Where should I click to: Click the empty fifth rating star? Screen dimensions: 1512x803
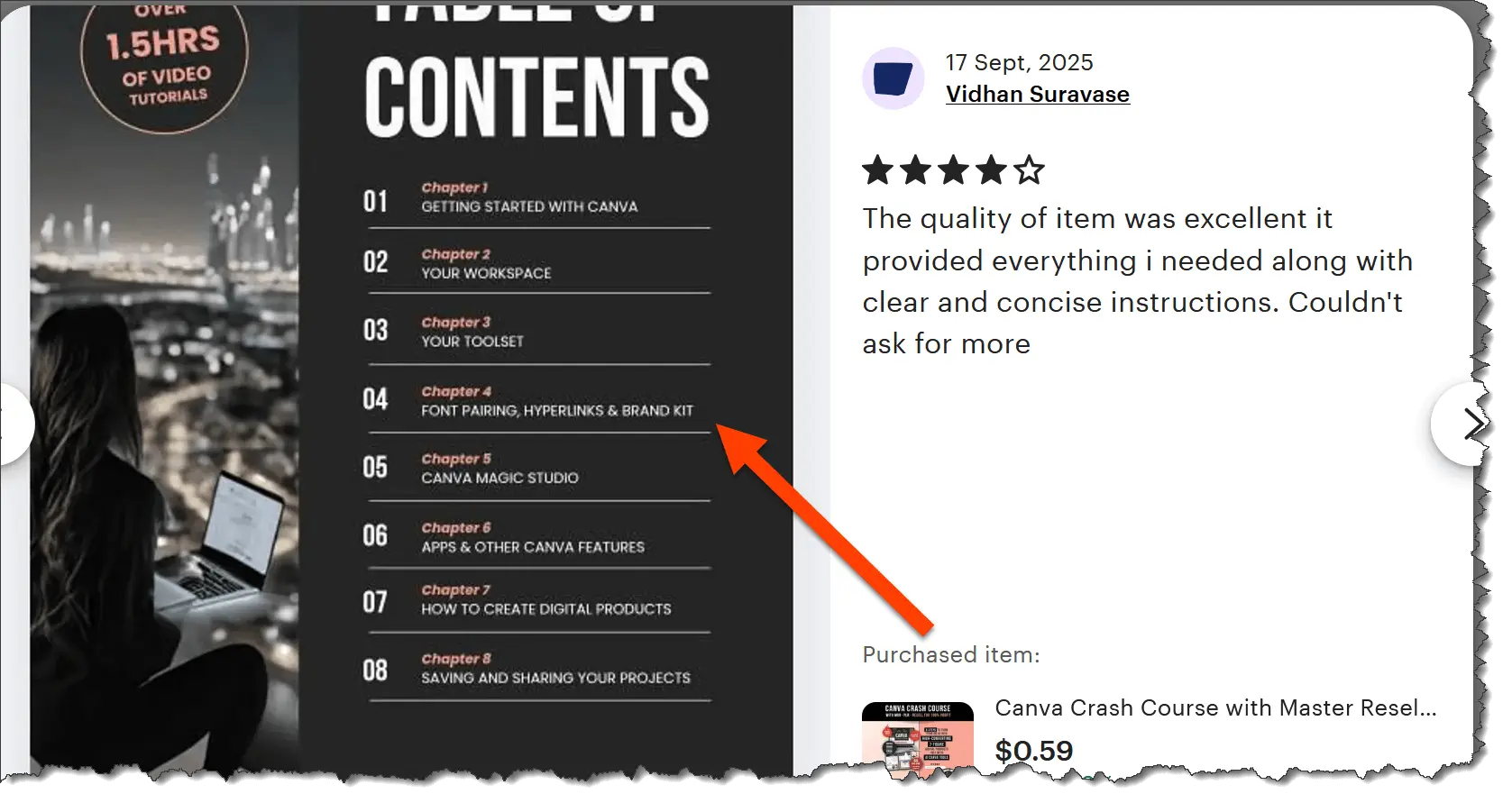pyautogui.click(x=1029, y=169)
